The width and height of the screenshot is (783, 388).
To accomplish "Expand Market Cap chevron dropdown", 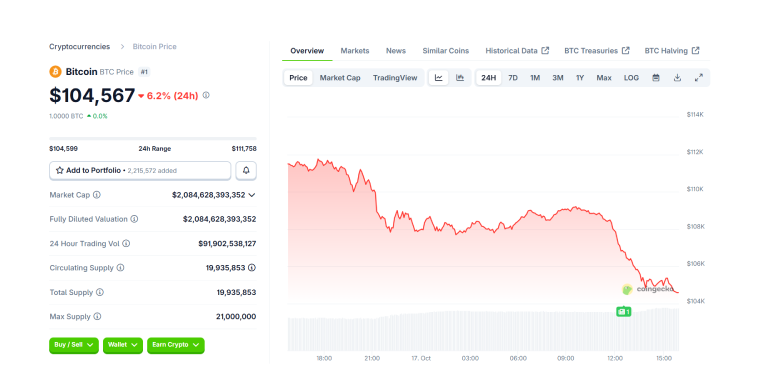I will coord(252,195).
